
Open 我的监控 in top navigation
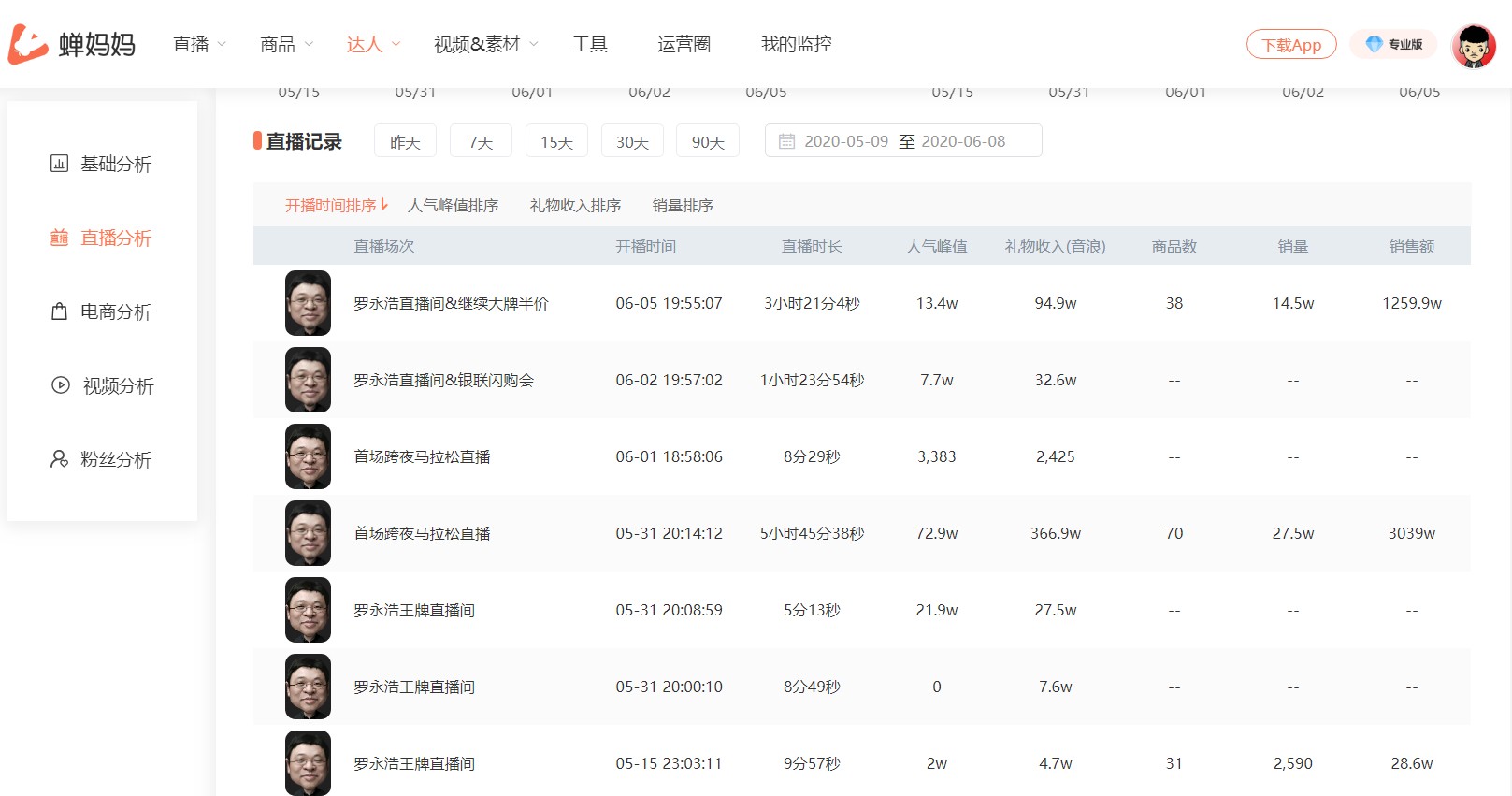tap(797, 44)
